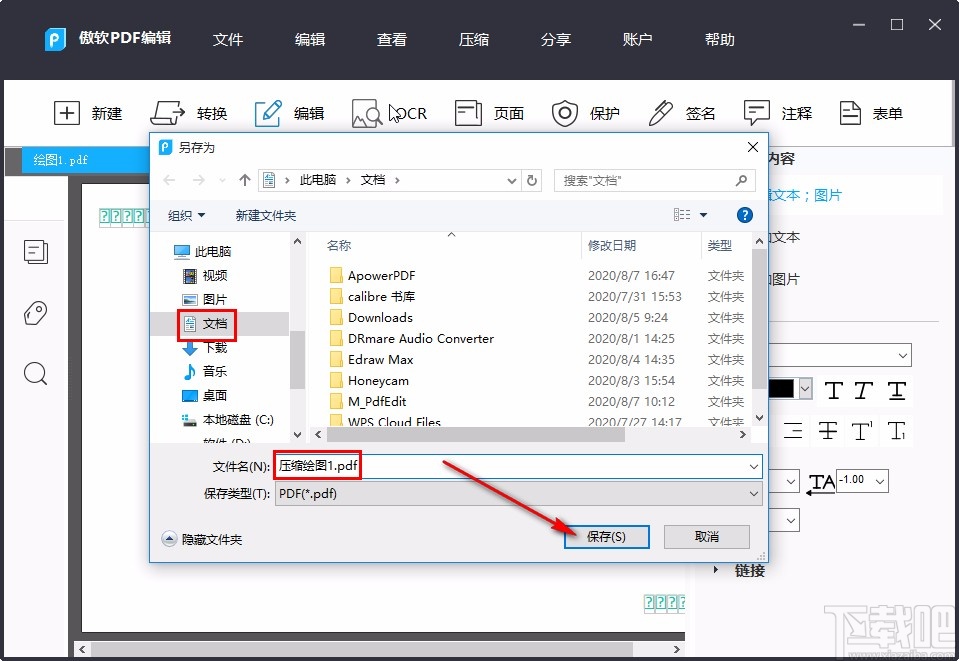Toggle underline text formatting
Viewport: 959px width, 661px height.
click(x=897, y=390)
